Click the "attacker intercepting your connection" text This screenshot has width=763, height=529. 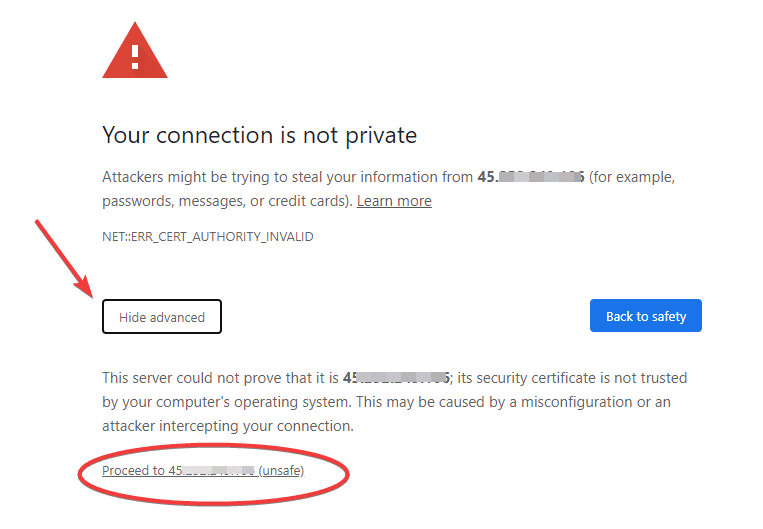coord(228,426)
